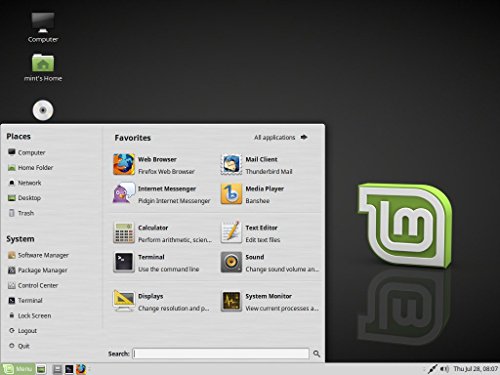Screen dimensions: 500x375
Task: Click the 'Thunderbird Mail' description text
Action: pyautogui.click(x=269, y=171)
